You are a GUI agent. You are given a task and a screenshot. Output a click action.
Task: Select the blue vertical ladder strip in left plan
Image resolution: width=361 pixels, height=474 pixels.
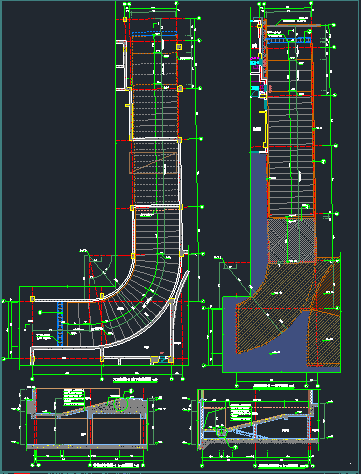[60, 323]
